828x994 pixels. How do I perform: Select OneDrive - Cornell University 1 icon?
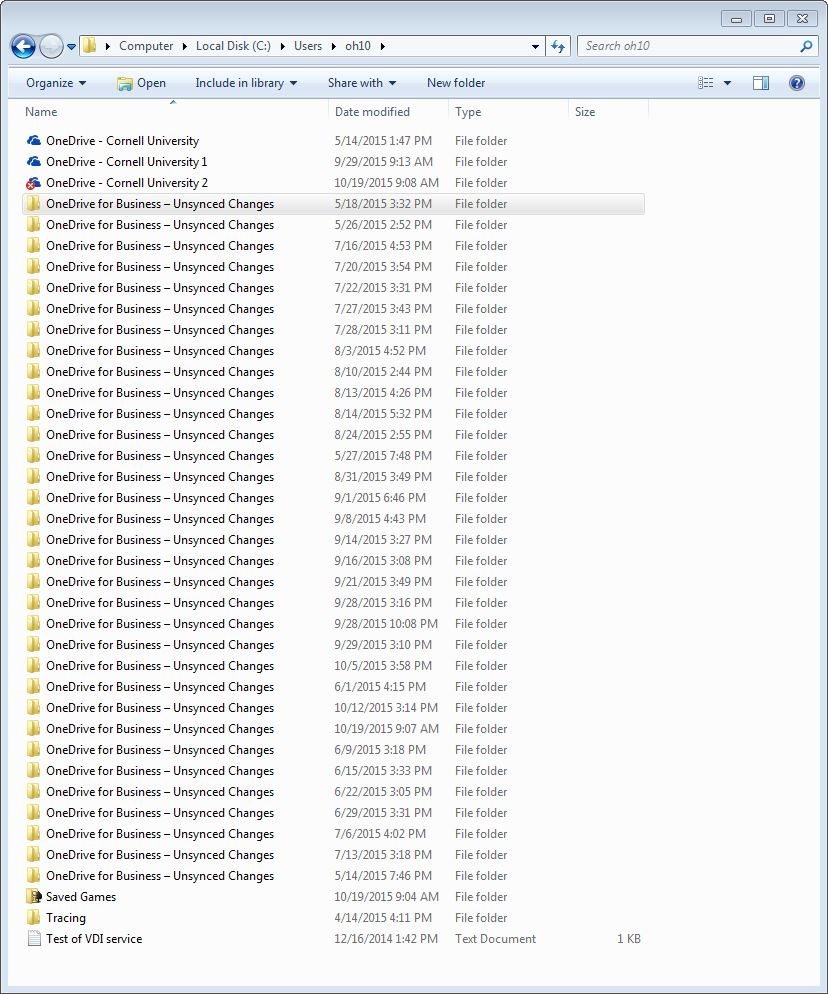click(x=34, y=161)
